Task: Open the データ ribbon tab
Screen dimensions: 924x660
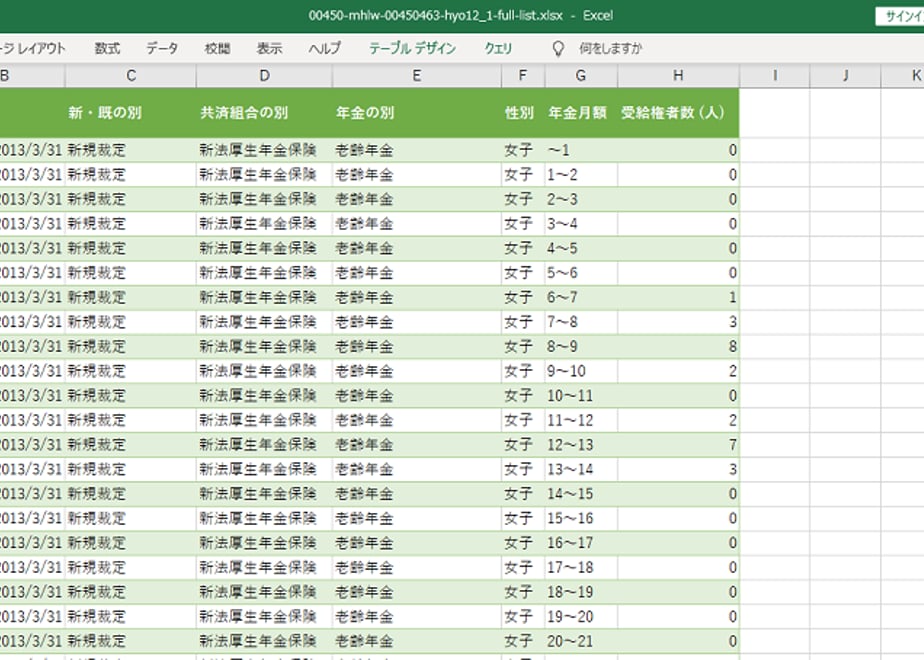Action: pos(162,48)
